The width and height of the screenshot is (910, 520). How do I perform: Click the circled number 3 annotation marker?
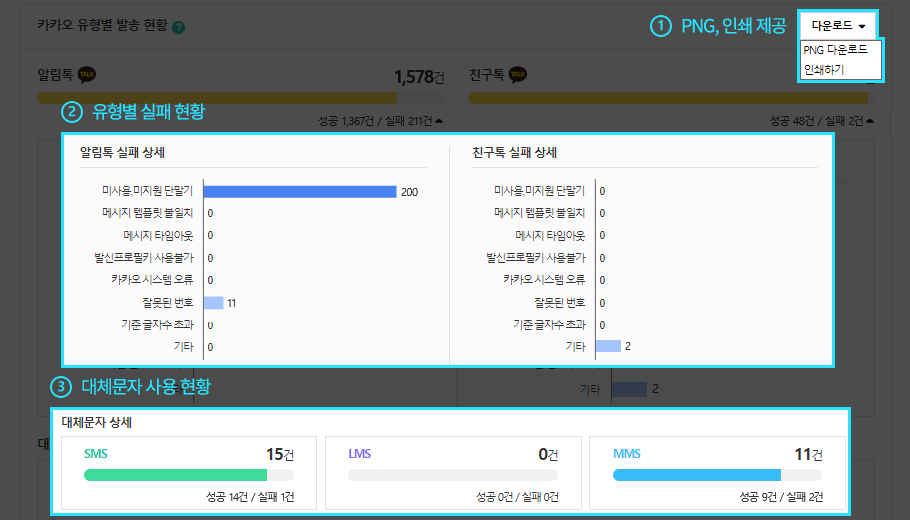point(62,386)
